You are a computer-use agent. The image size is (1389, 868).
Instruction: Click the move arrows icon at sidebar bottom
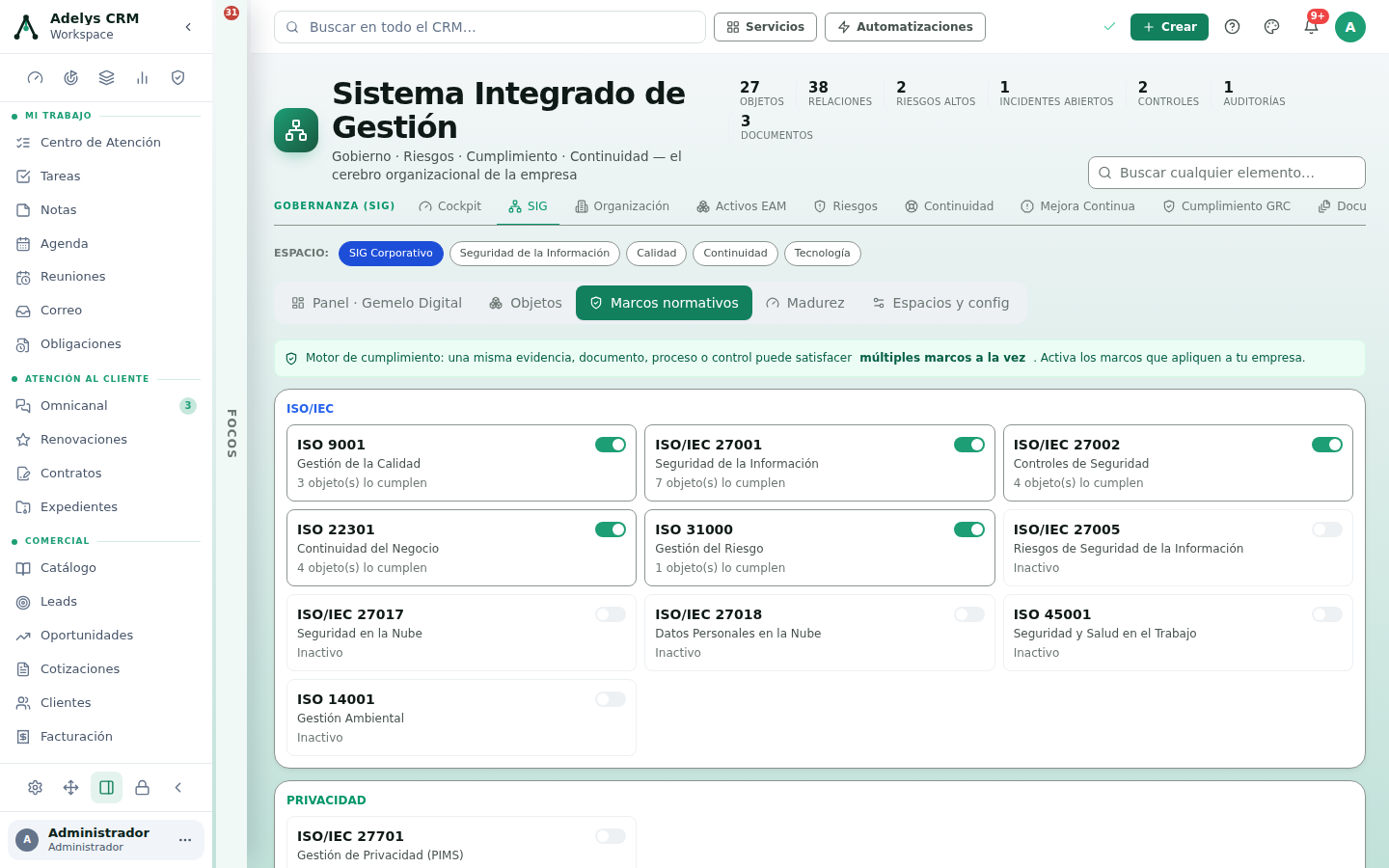coord(71,788)
